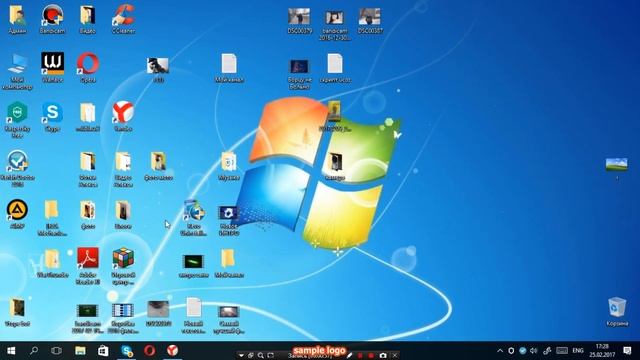640x360 pixels.
Task: Open Microsoft Store from the taskbar
Action: click(103, 351)
